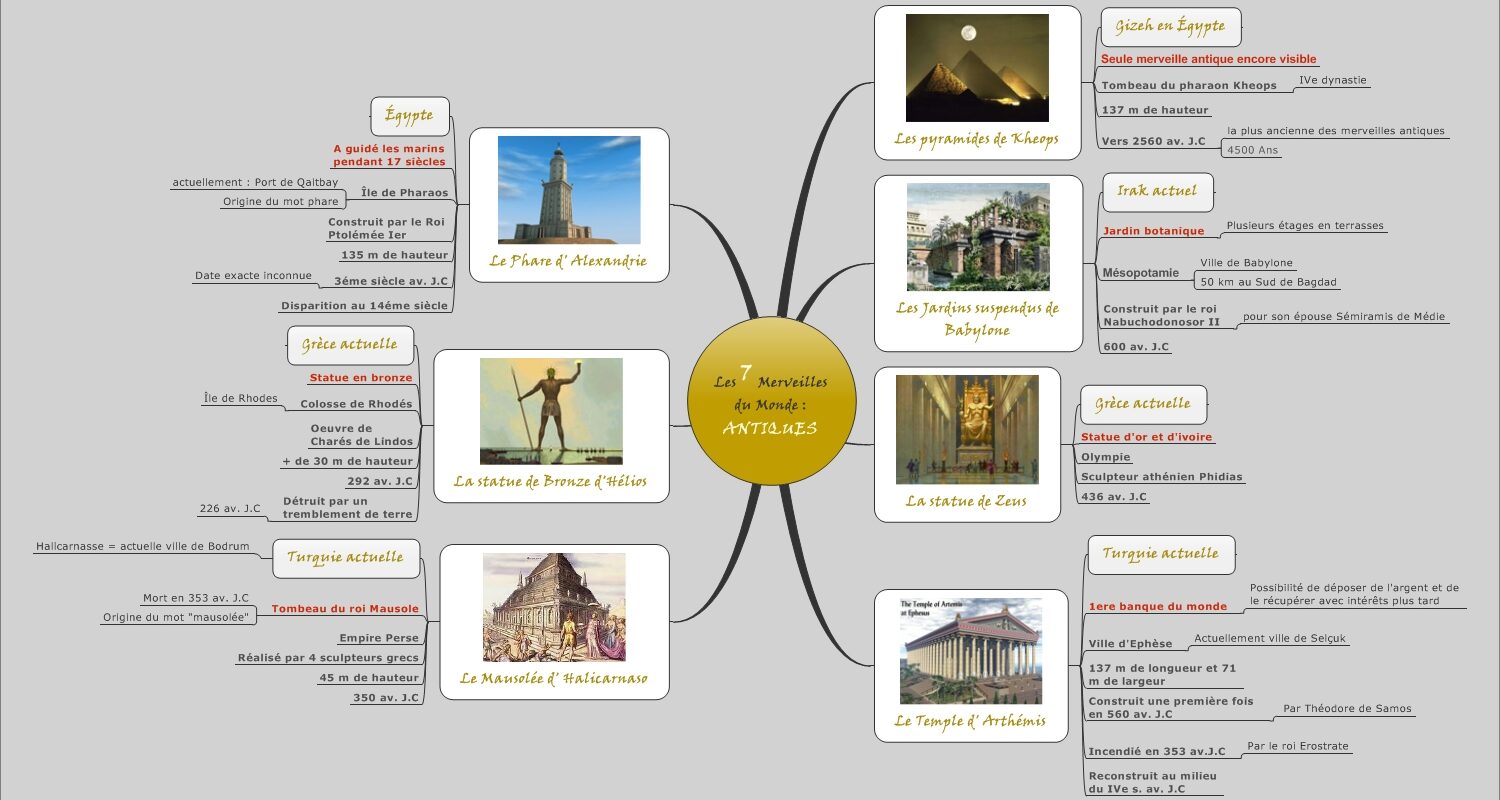Click the 'Égypte' label above the lighthouse branches
This screenshot has width=1500, height=800.
(409, 116)
